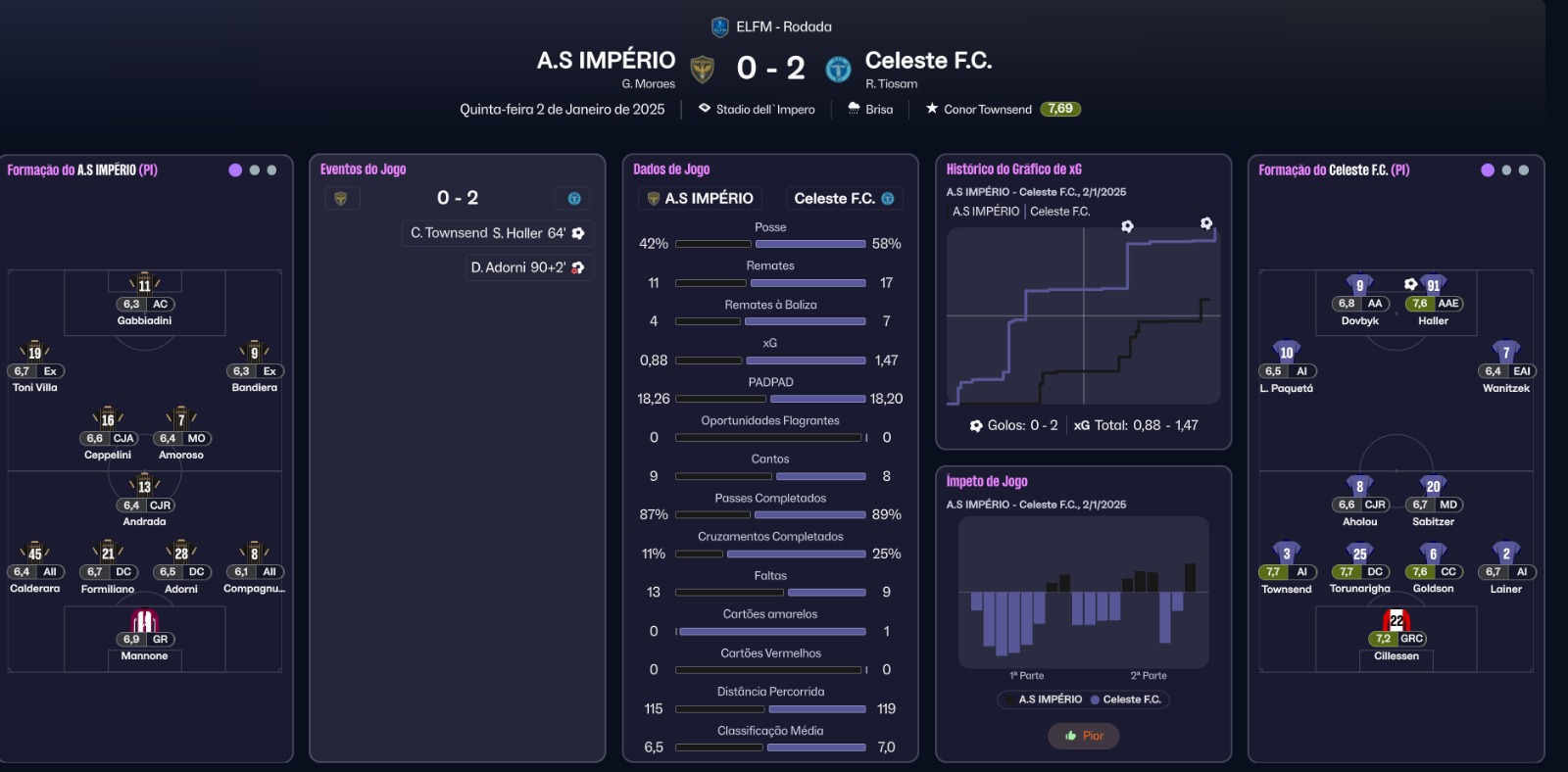Click the A.S Império crest beside the scoreline

702,69
